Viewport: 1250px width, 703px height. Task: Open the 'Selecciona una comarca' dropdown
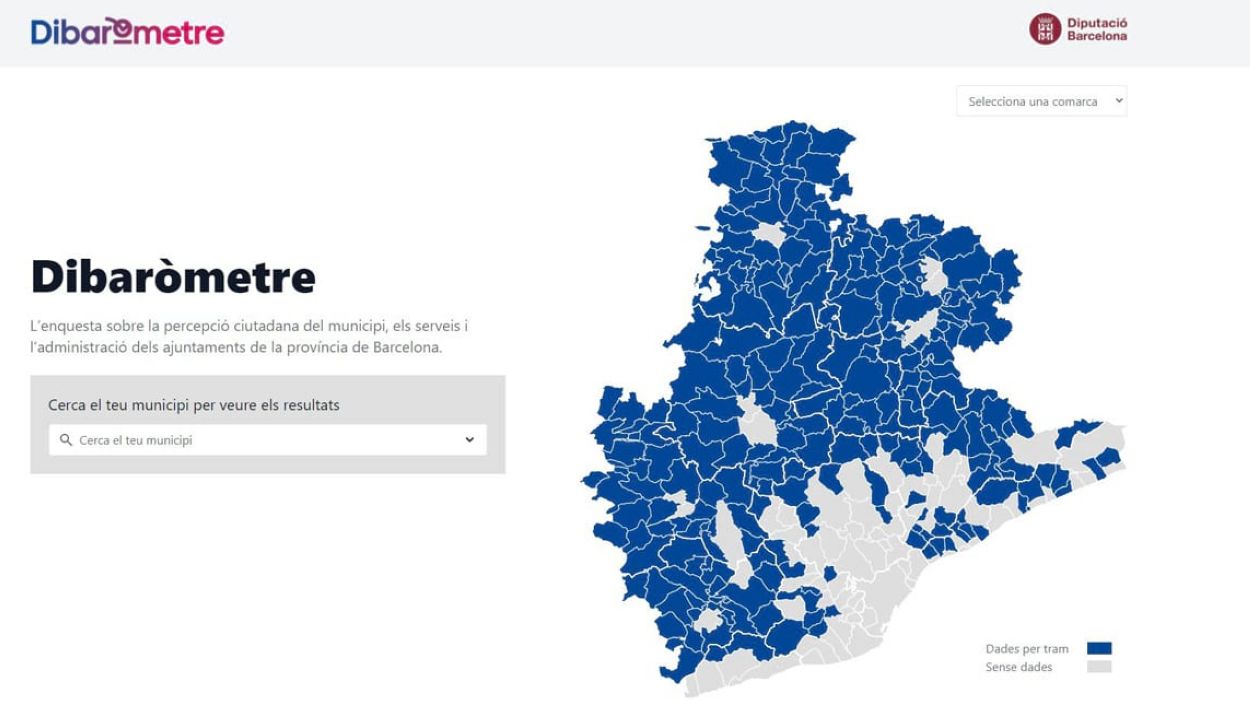[x=1041, y=101]
